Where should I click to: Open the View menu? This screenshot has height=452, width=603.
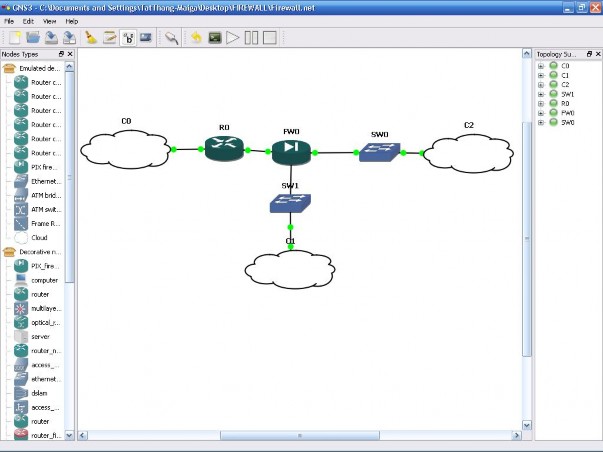(50, 20)
